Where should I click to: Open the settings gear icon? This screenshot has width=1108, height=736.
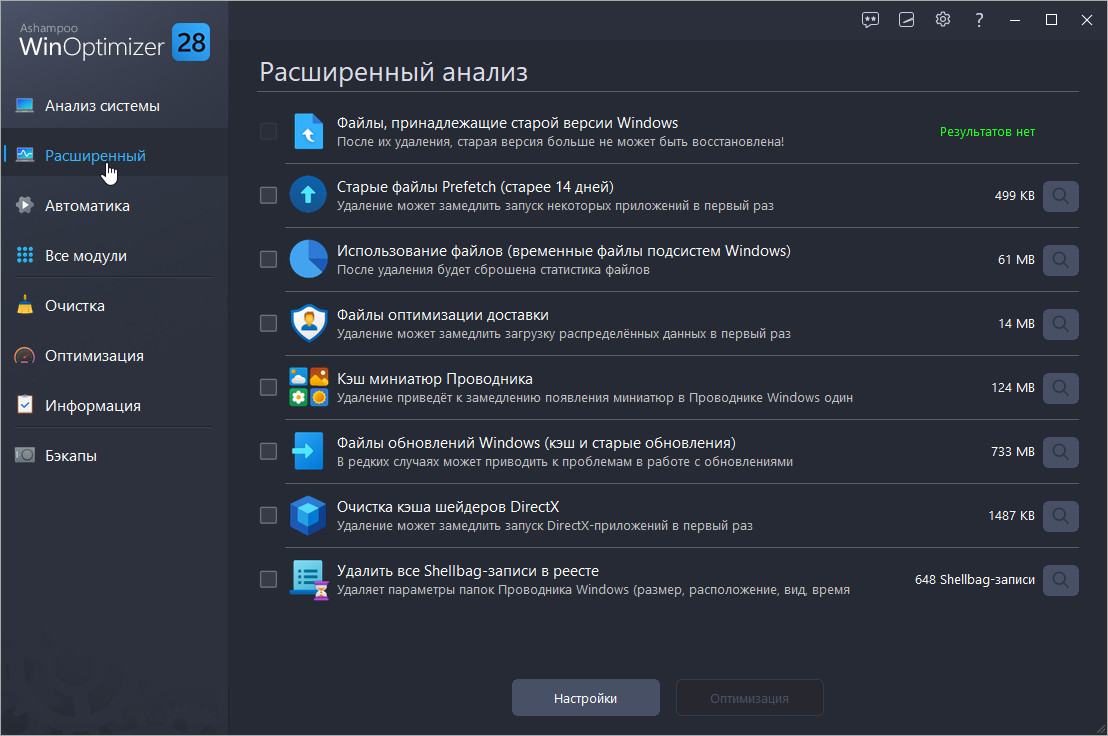pyautogui.click(x=942, y=20)
